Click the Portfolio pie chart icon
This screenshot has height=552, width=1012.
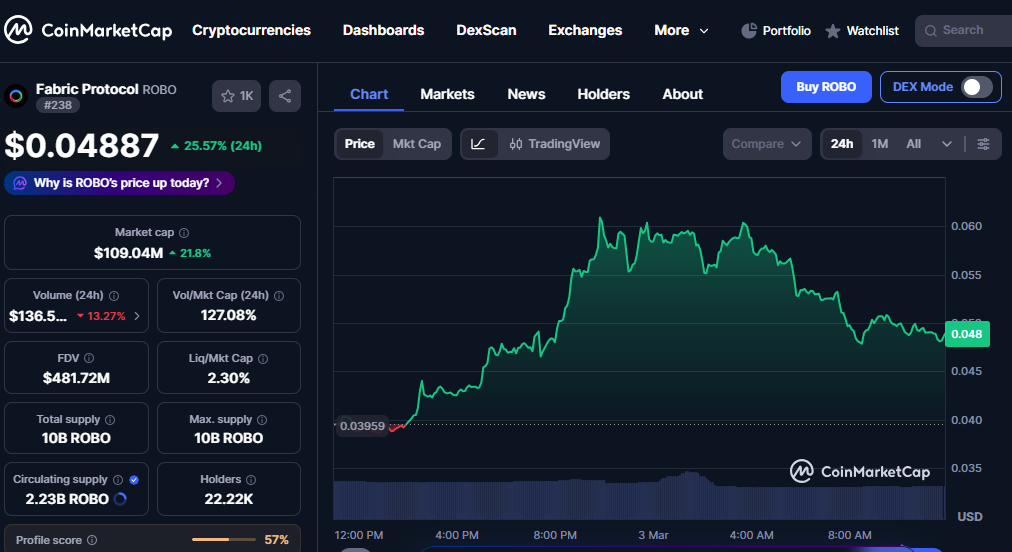[749, 30]
